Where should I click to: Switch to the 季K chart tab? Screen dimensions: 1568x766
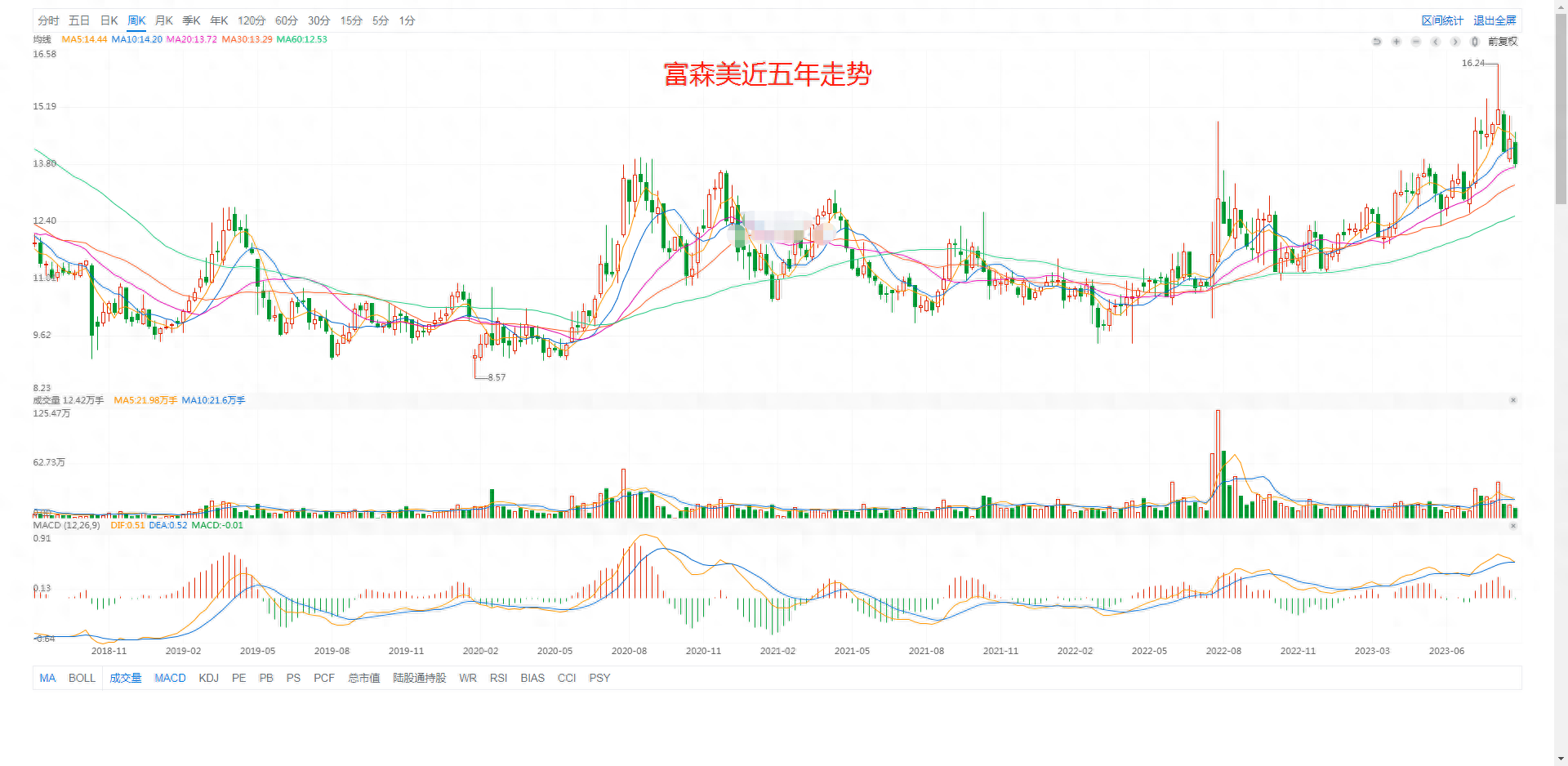pos(192,20)
